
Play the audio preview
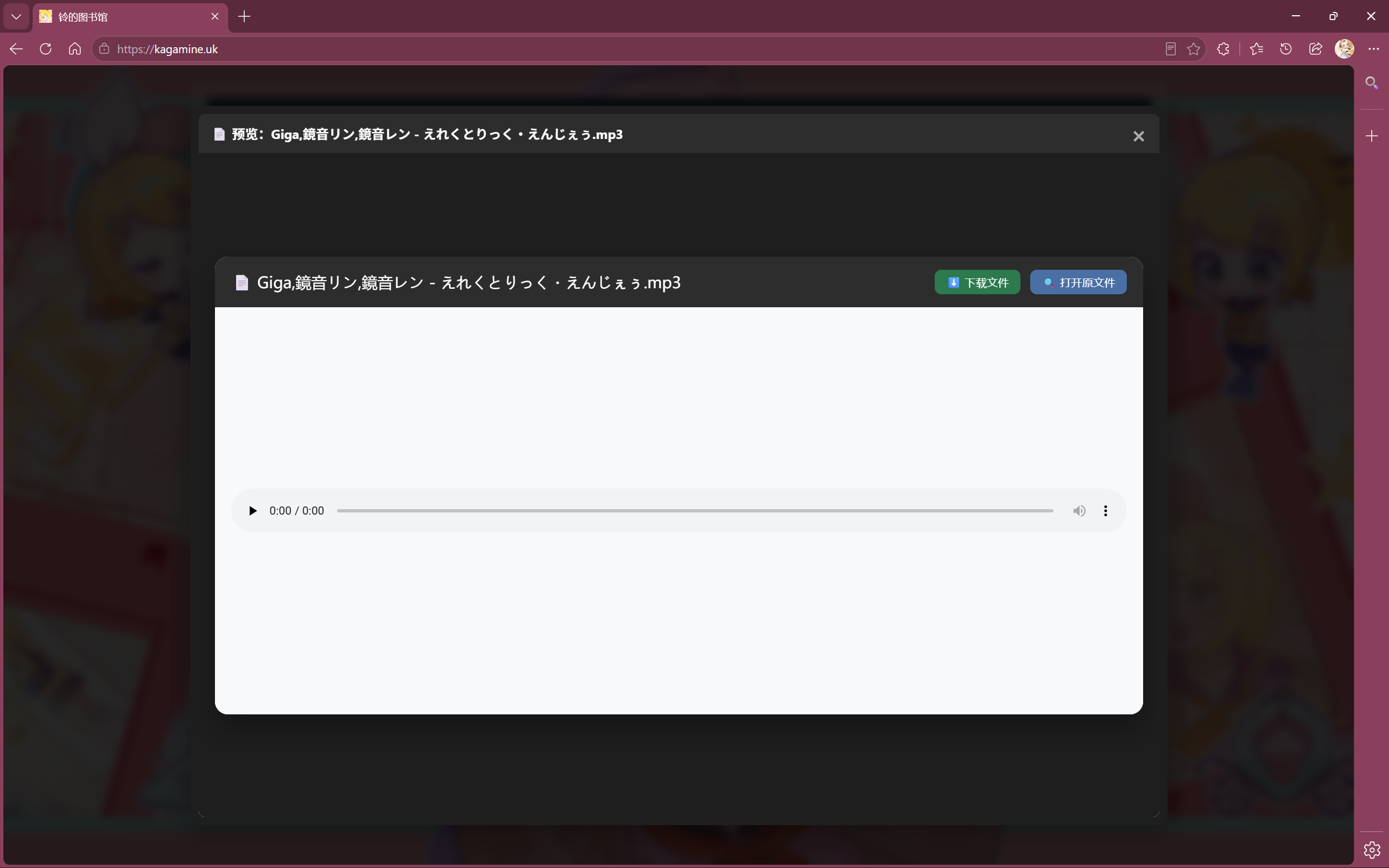pyautogui.click(x=252, y=510)
